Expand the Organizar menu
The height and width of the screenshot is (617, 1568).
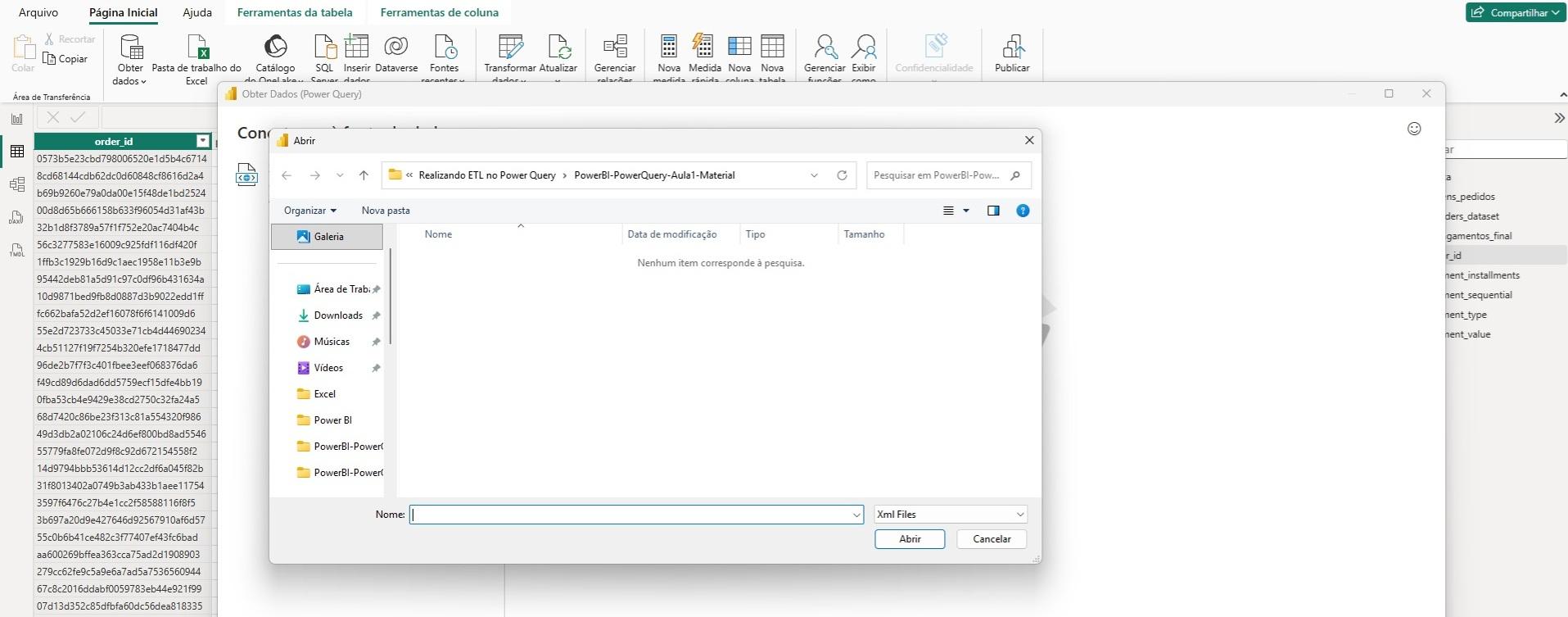point(310,211)
